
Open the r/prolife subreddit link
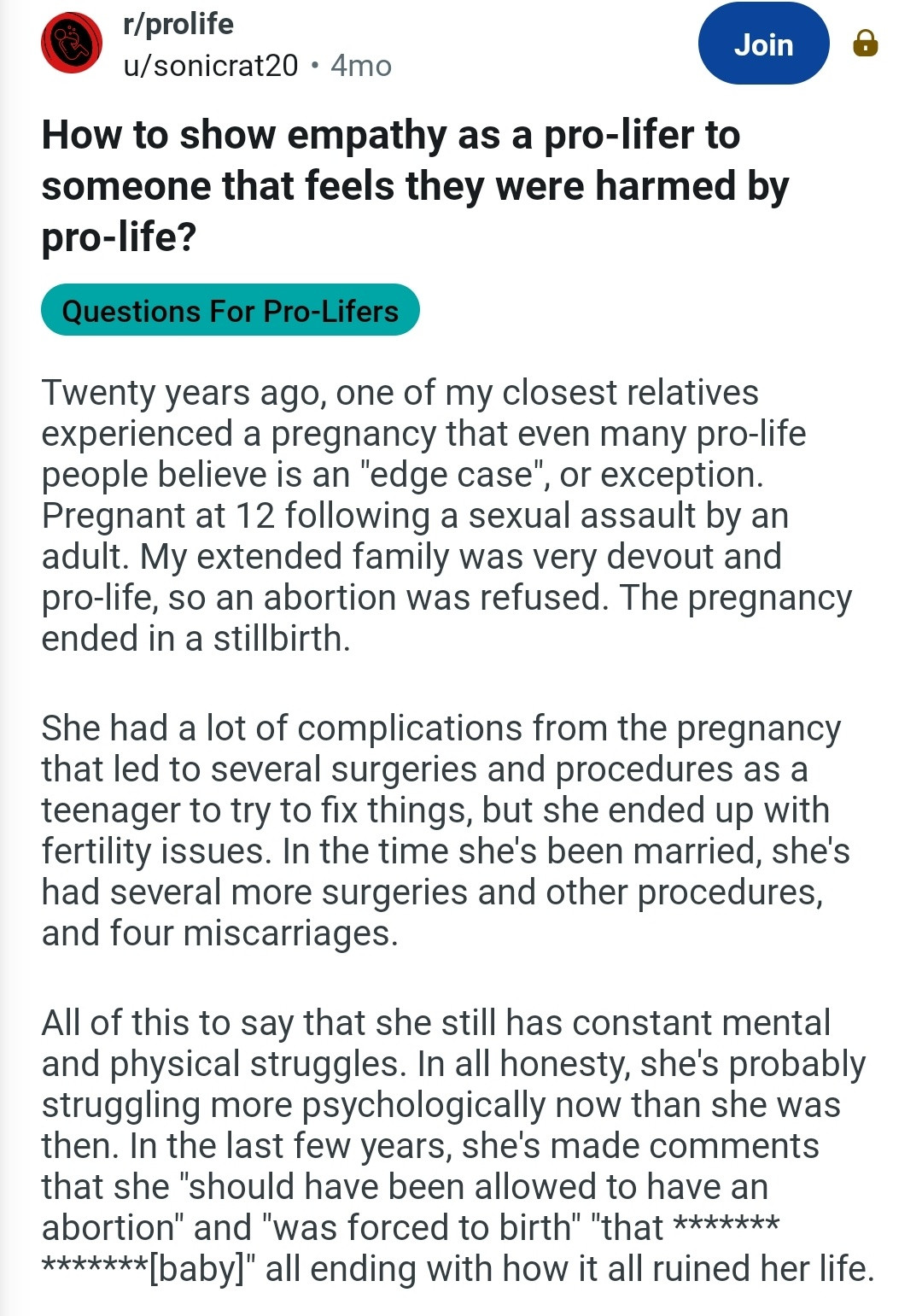pos(178,24)
